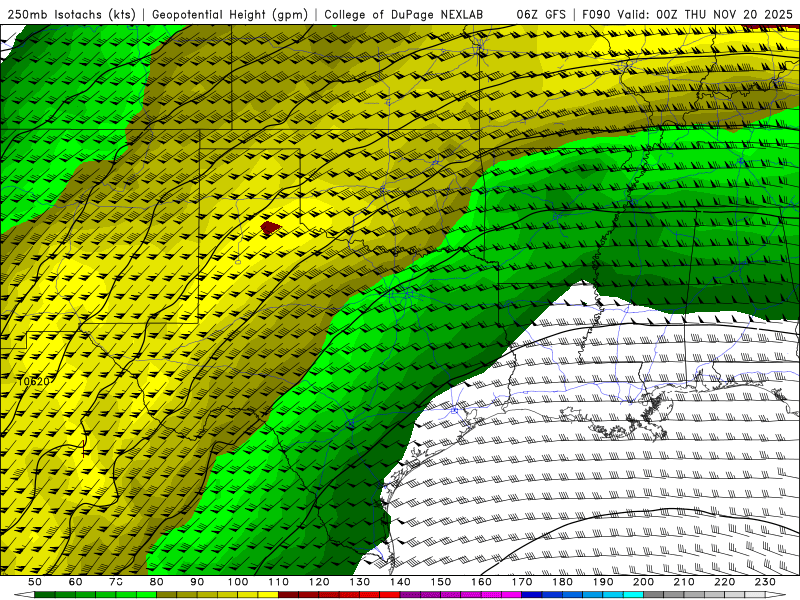Click the "250mb Isotachs (kts)" title text
This screenshot has width=800, height=600.
point(71,14)
